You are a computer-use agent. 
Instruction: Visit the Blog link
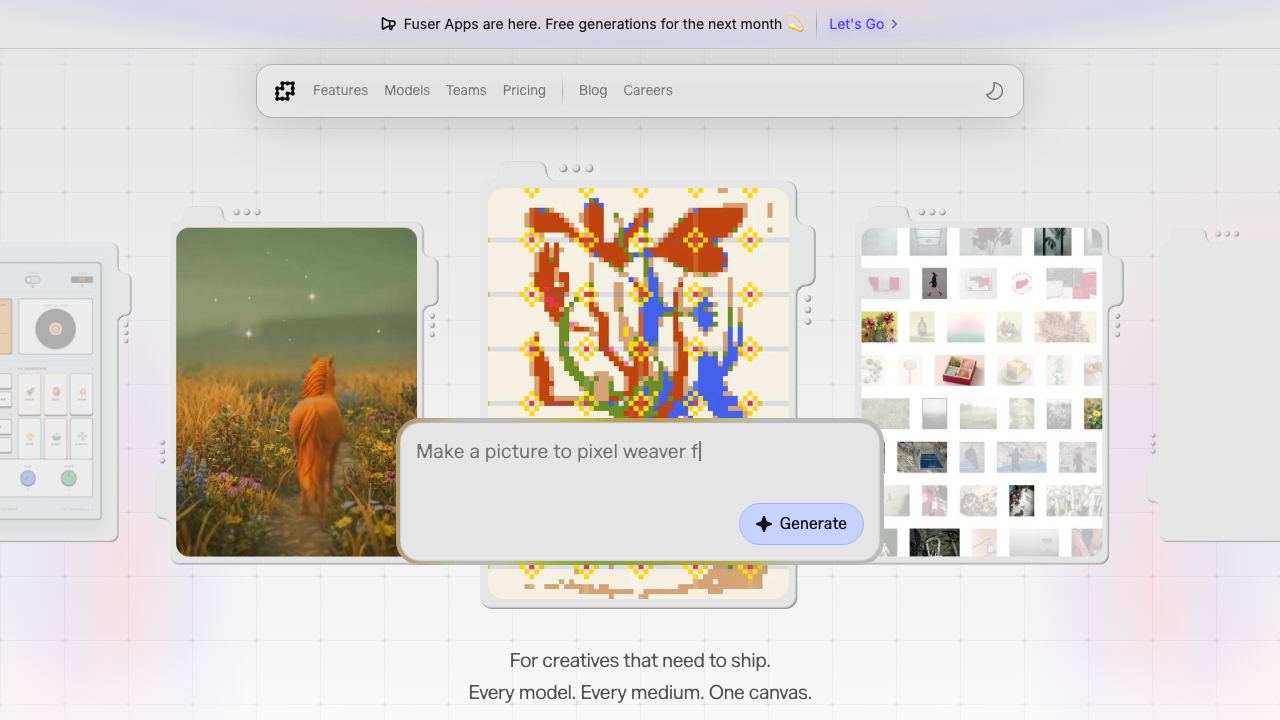click(593, 90)
